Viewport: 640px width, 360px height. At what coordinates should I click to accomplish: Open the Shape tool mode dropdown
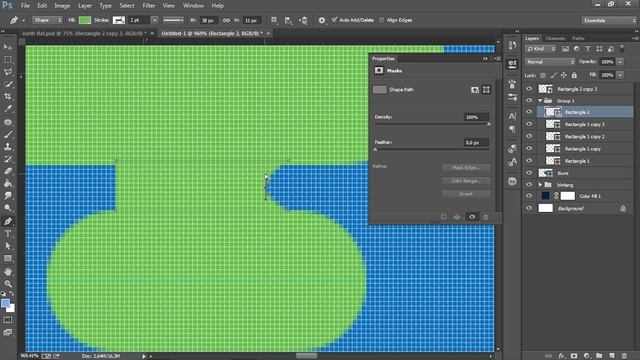pos(47,20)
